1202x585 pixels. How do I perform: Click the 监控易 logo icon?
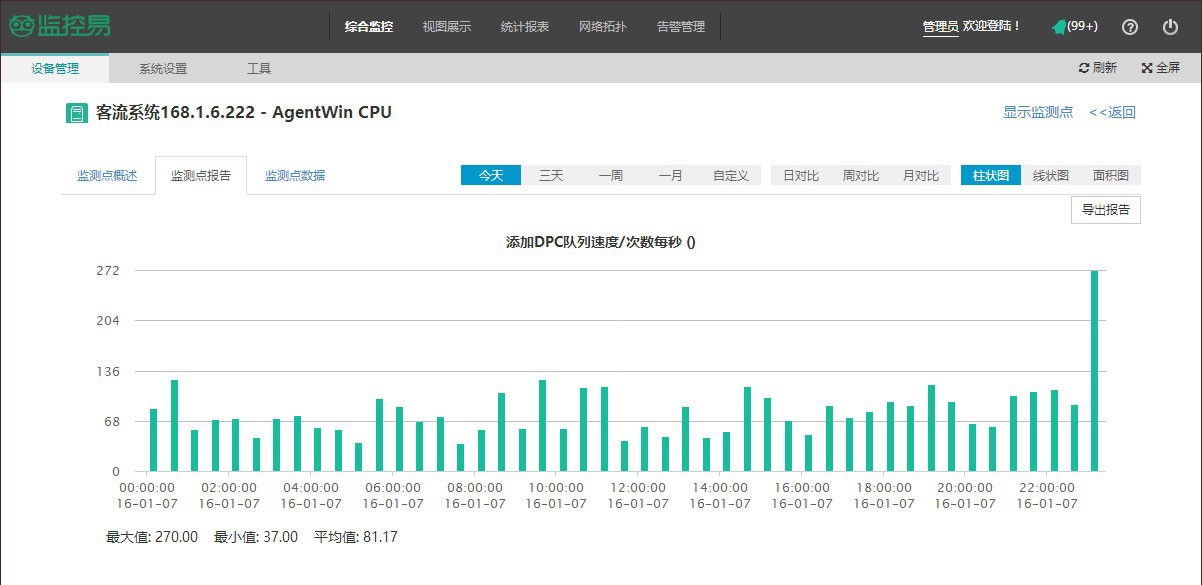pos(22,26)
